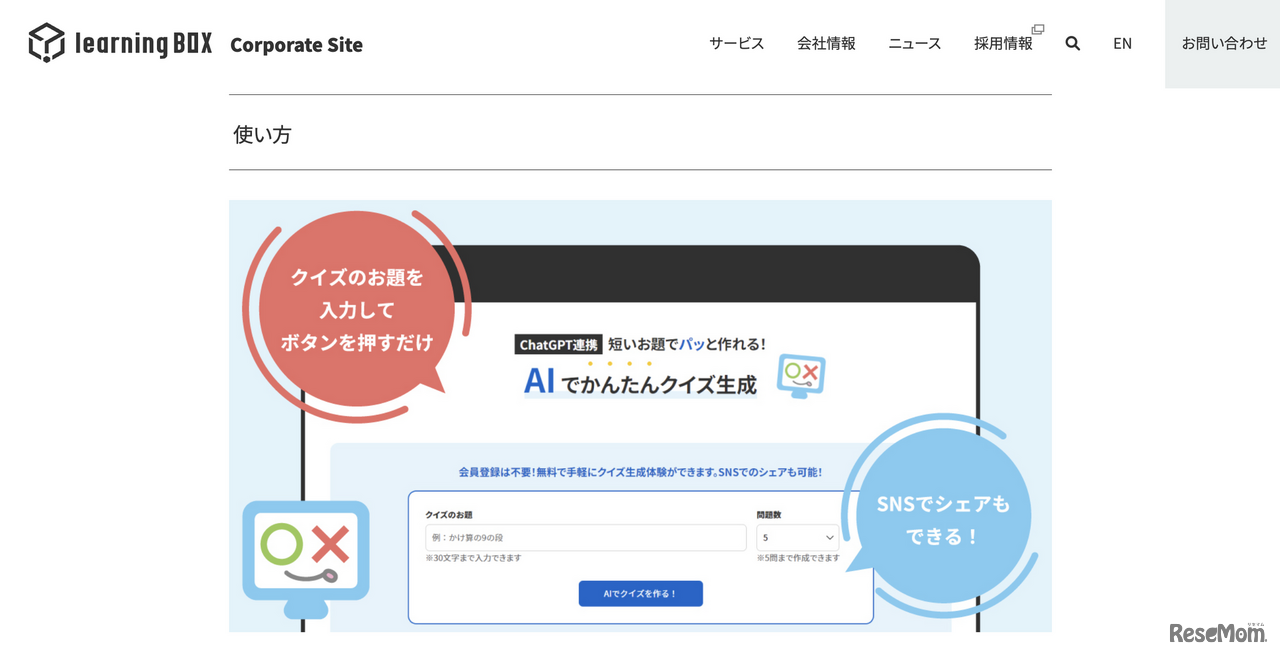Screen dimensions: 1280x656
Task: Click the ※30文字まで入力できます note
Action: tap(473, 558)
